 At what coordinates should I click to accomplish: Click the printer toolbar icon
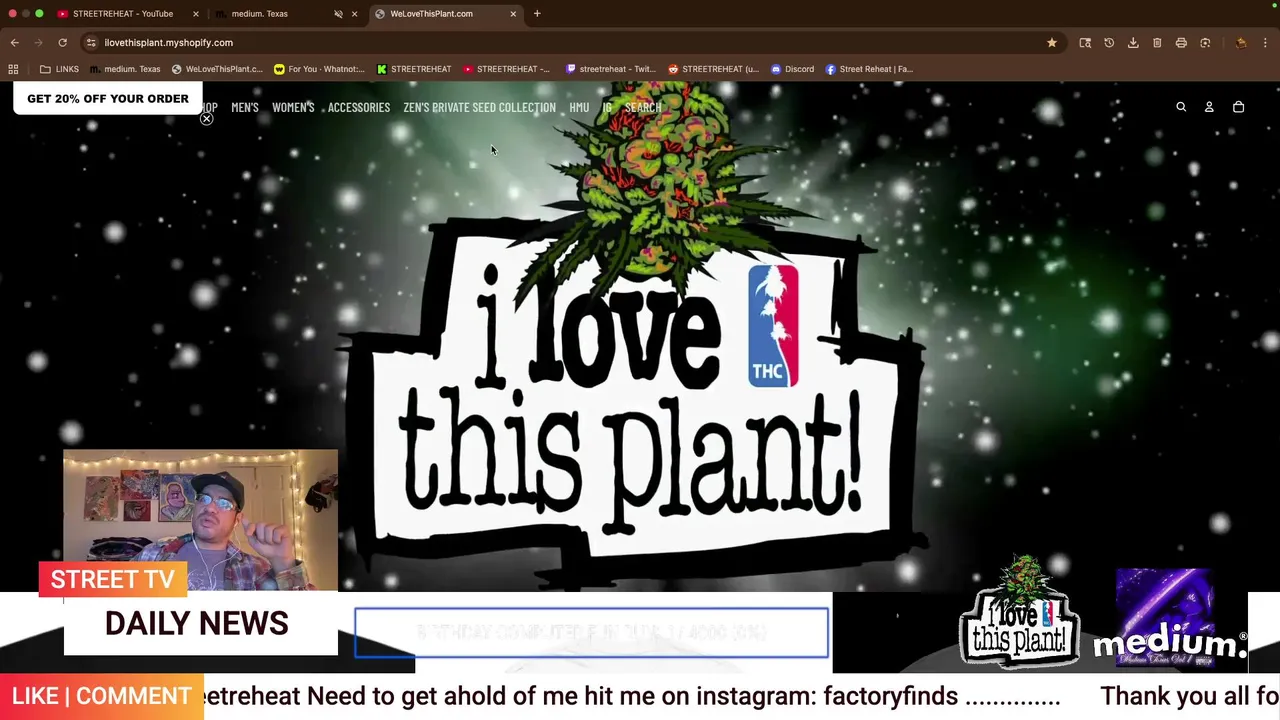click(1181, 43)
